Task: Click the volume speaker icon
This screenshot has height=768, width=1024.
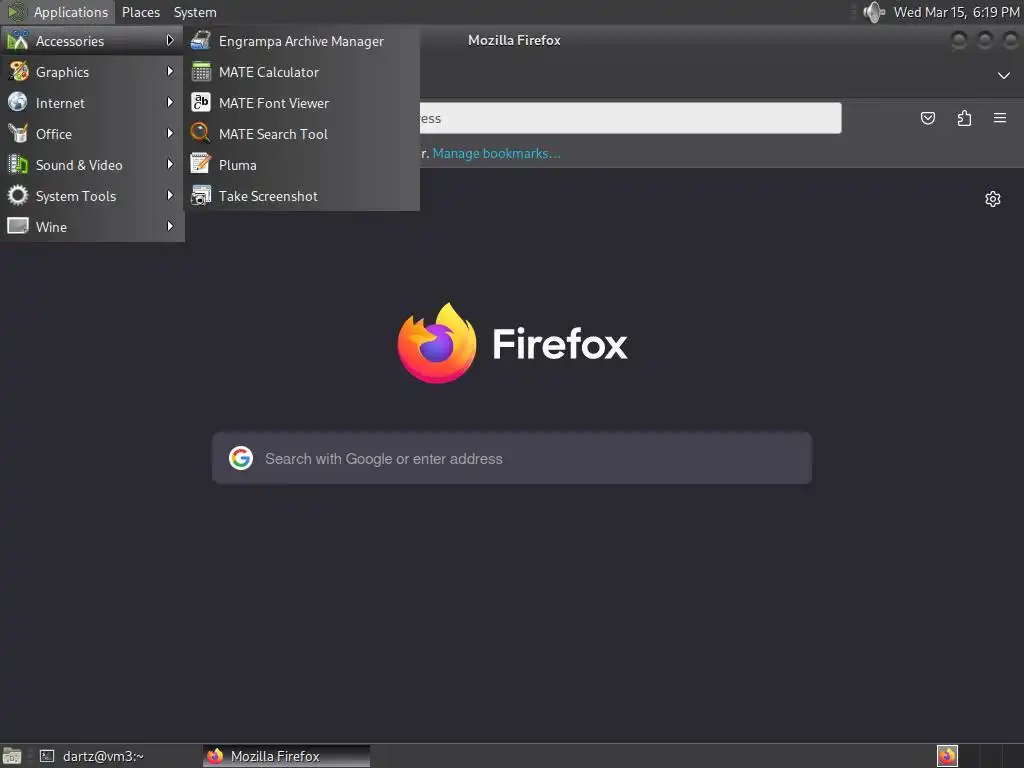Action: click(874, 12)
